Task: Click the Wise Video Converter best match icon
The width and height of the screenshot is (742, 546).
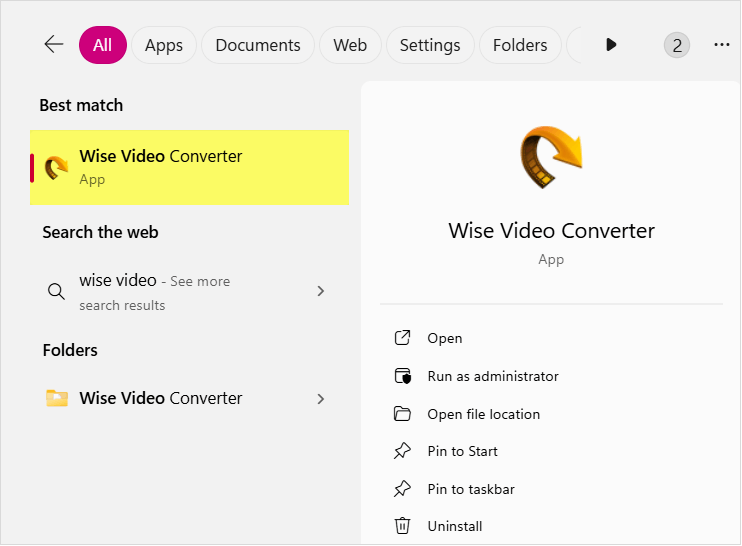Action: coord(56,167)
